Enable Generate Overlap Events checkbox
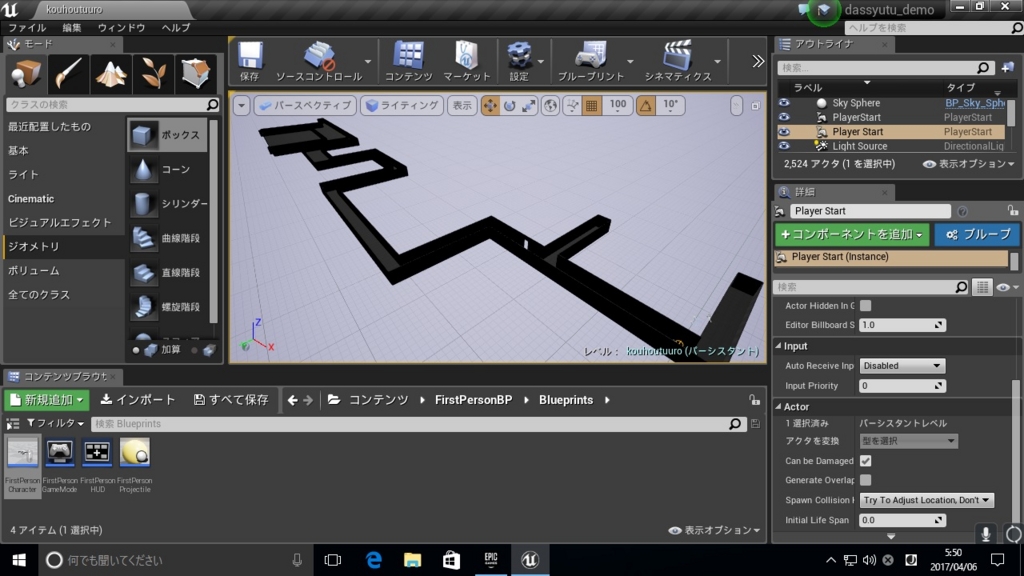This screenshot has height=576, width=1024. pyautogui.click(x=865, y=480)
